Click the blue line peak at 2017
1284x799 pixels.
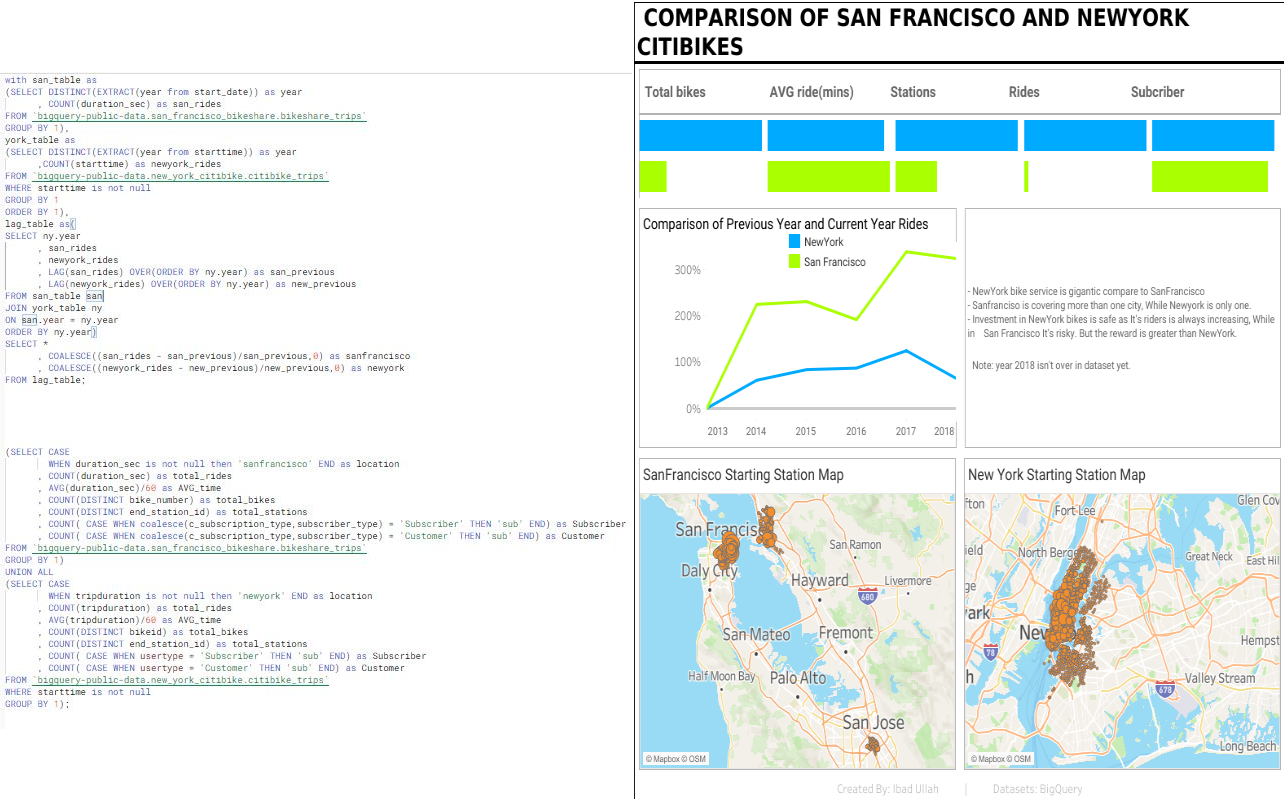tap(906, 350)
